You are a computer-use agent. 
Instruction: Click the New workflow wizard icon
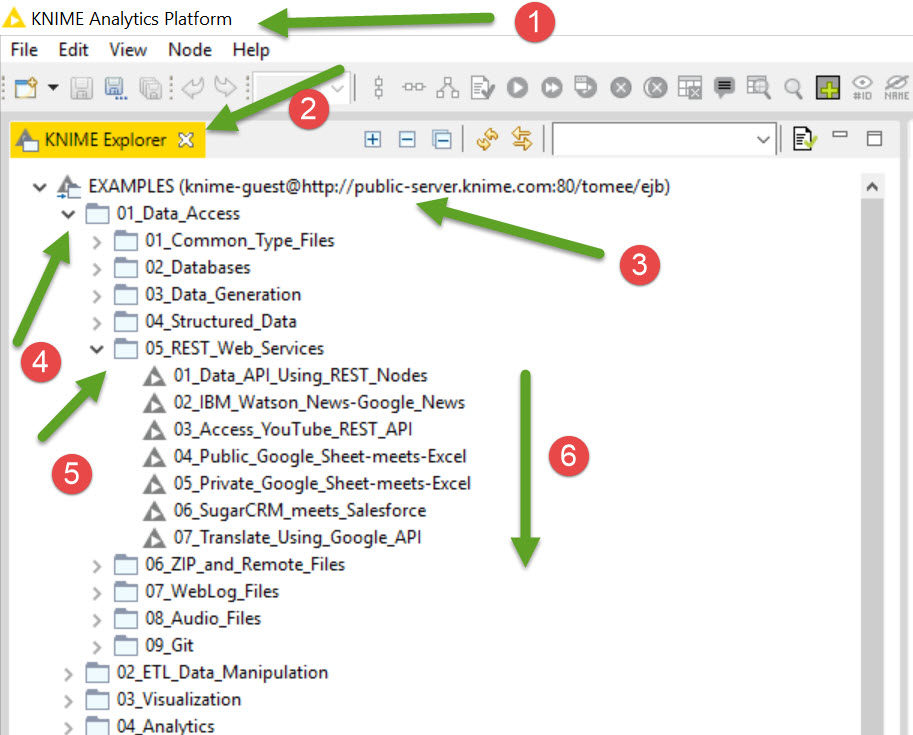click(x=26, y=88)
